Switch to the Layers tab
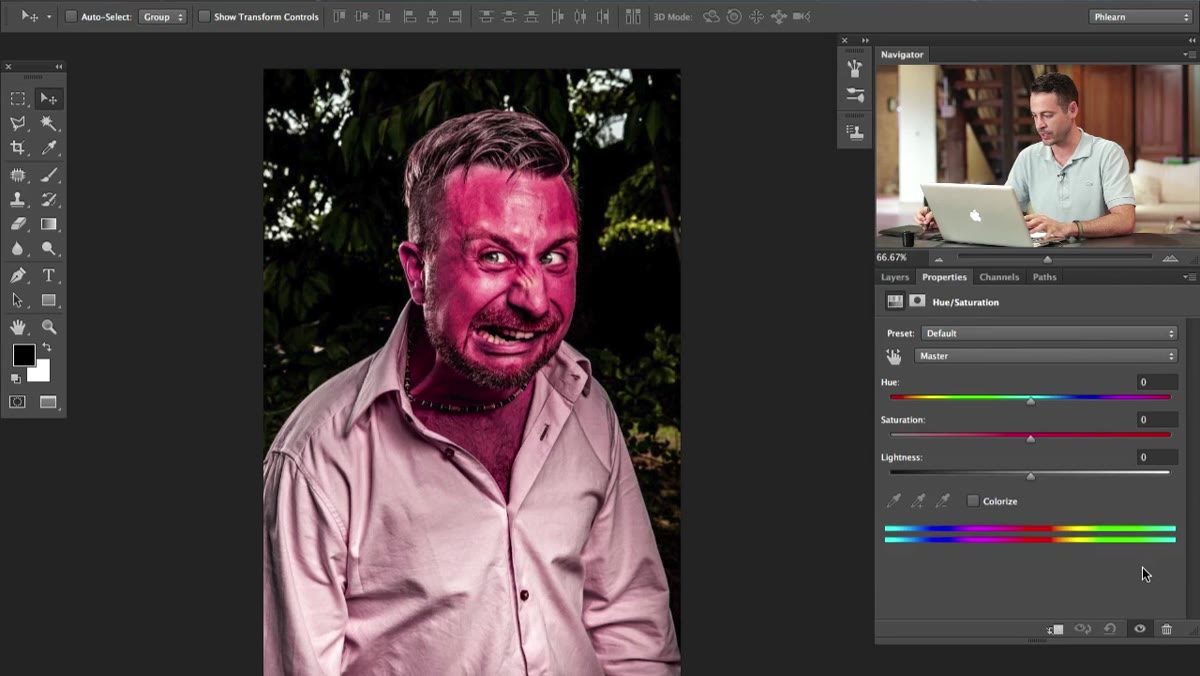 (895, 277)
